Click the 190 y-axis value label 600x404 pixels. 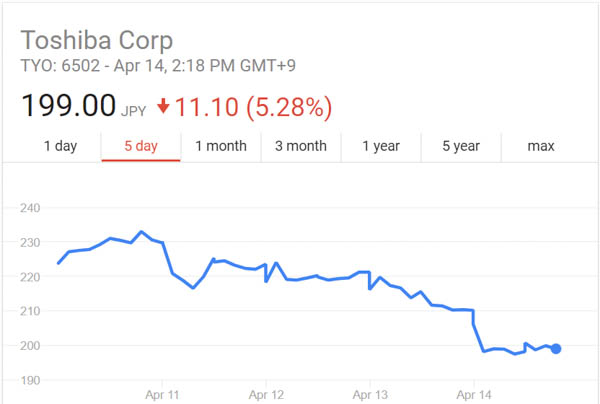[x=31, y=380]
